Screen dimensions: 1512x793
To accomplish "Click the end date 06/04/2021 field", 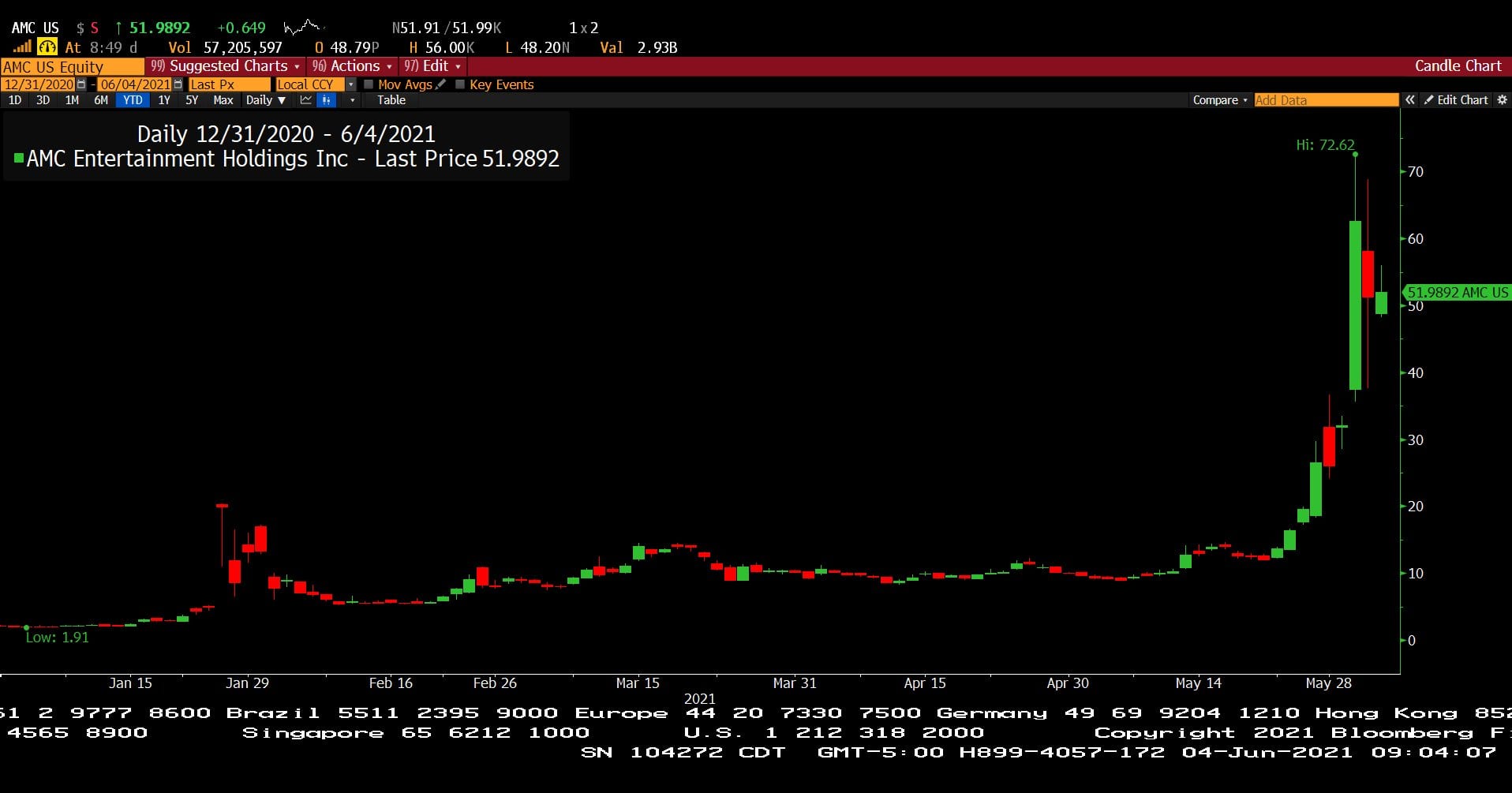I will (135, 84).
